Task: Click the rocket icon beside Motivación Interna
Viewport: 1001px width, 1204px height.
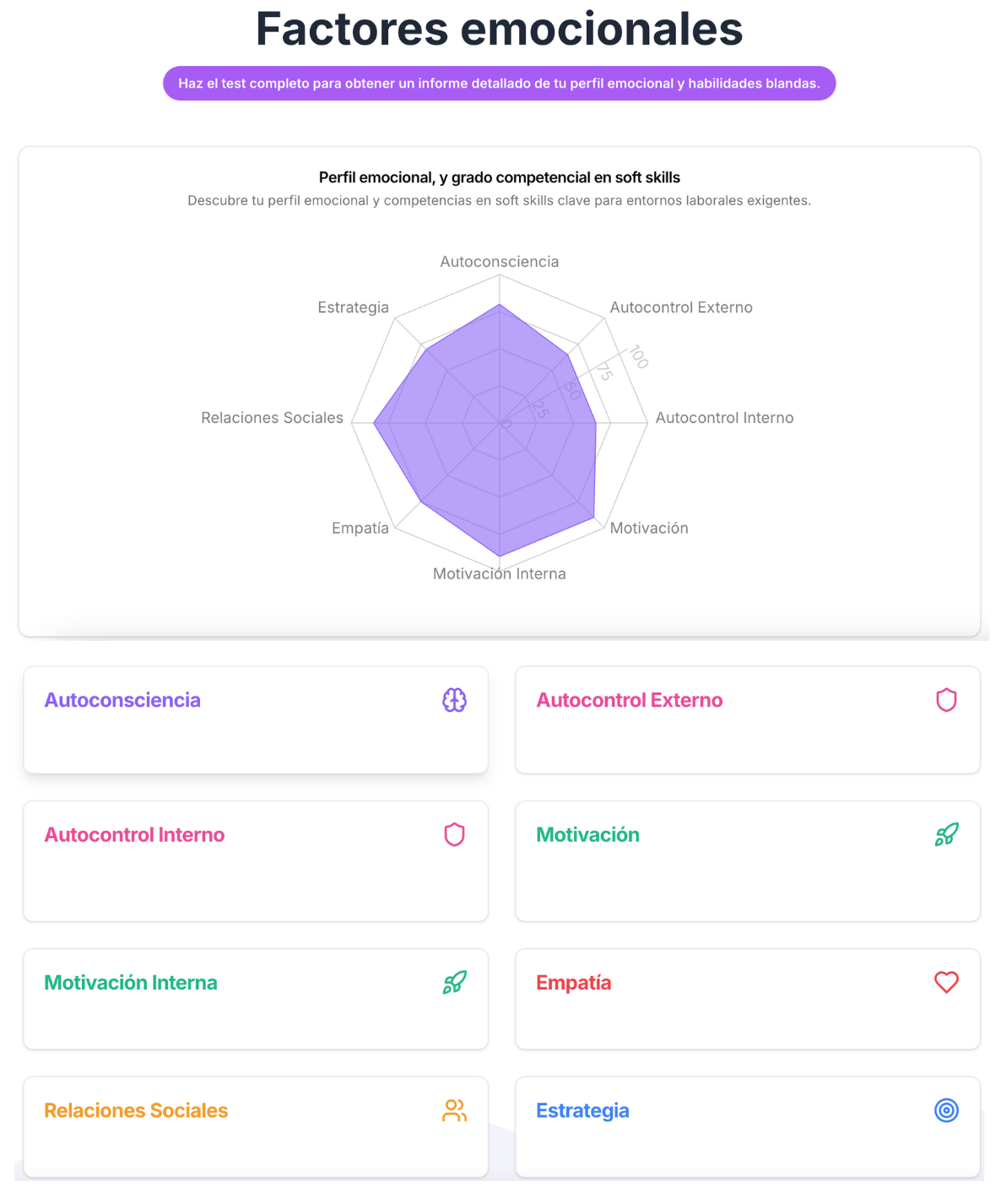Action: pyautogui.click(x=454, y=982)
